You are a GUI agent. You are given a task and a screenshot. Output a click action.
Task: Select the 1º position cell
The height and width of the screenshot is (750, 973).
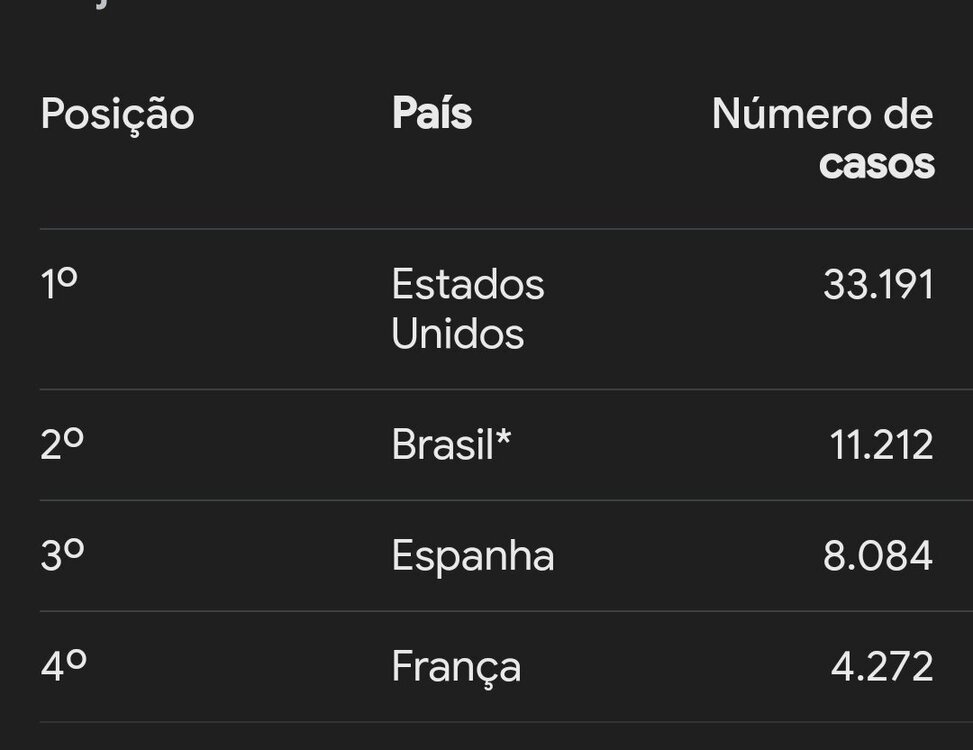(x=59, y=285)
